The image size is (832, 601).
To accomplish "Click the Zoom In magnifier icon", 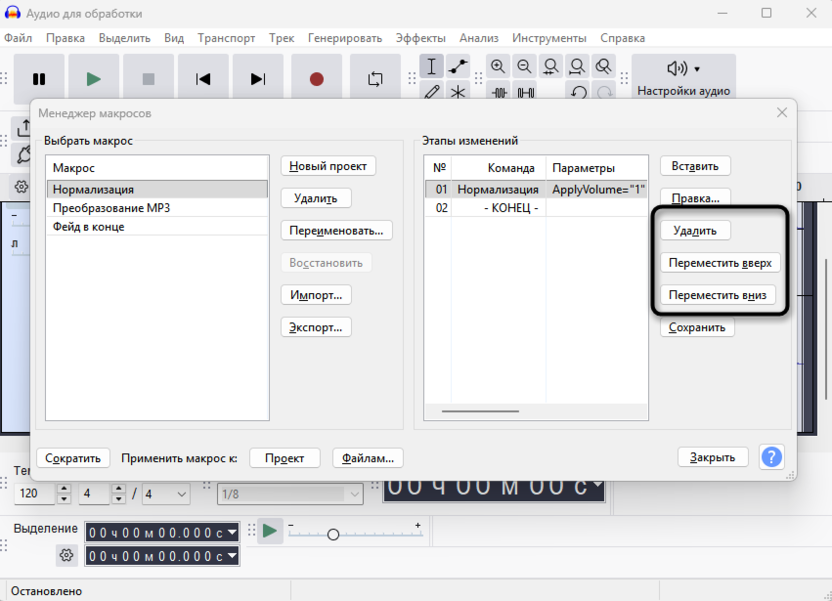I will 498,67.
